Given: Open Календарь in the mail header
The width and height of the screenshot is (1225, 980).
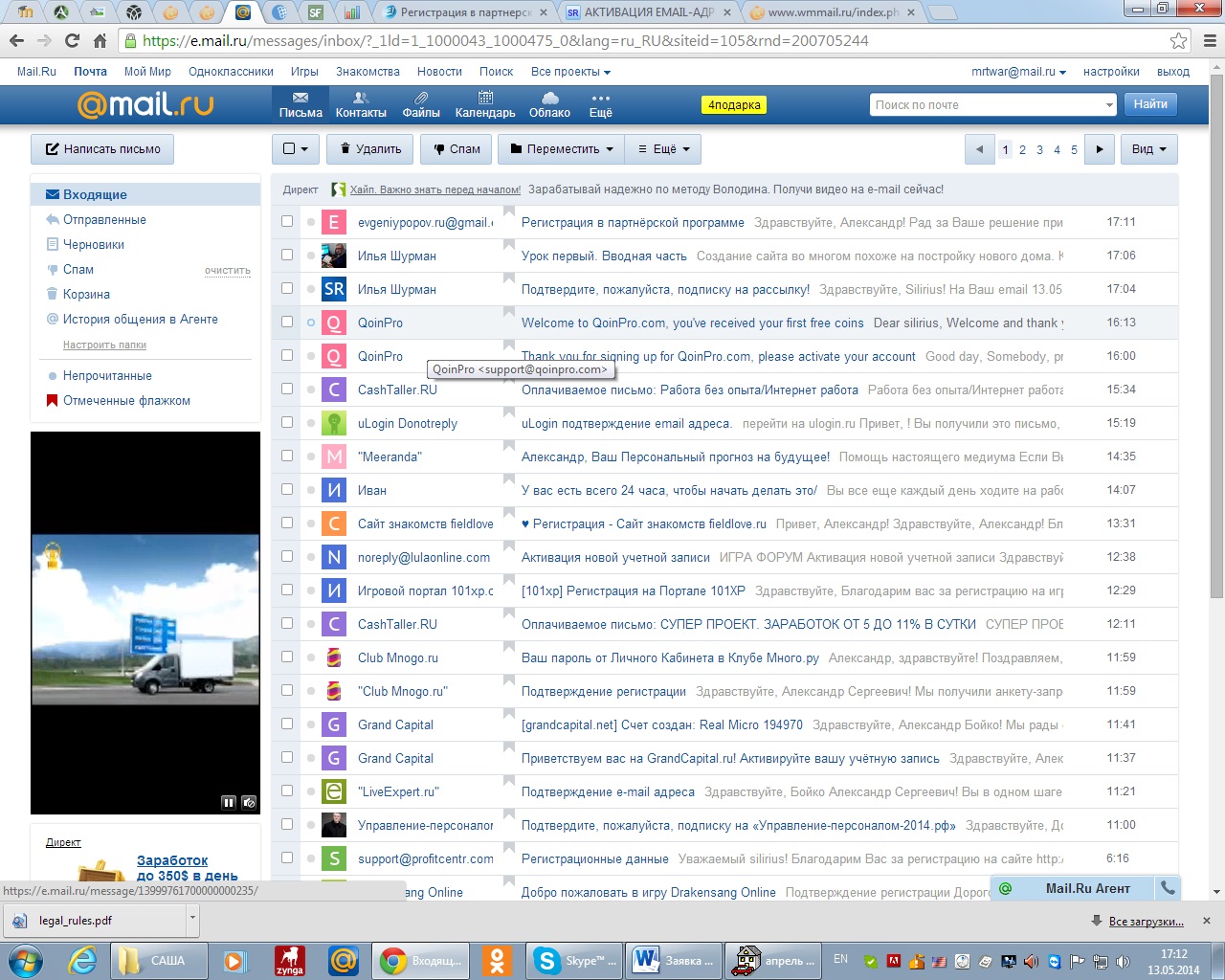Looking at the screenshot, I should coord(485,104).
